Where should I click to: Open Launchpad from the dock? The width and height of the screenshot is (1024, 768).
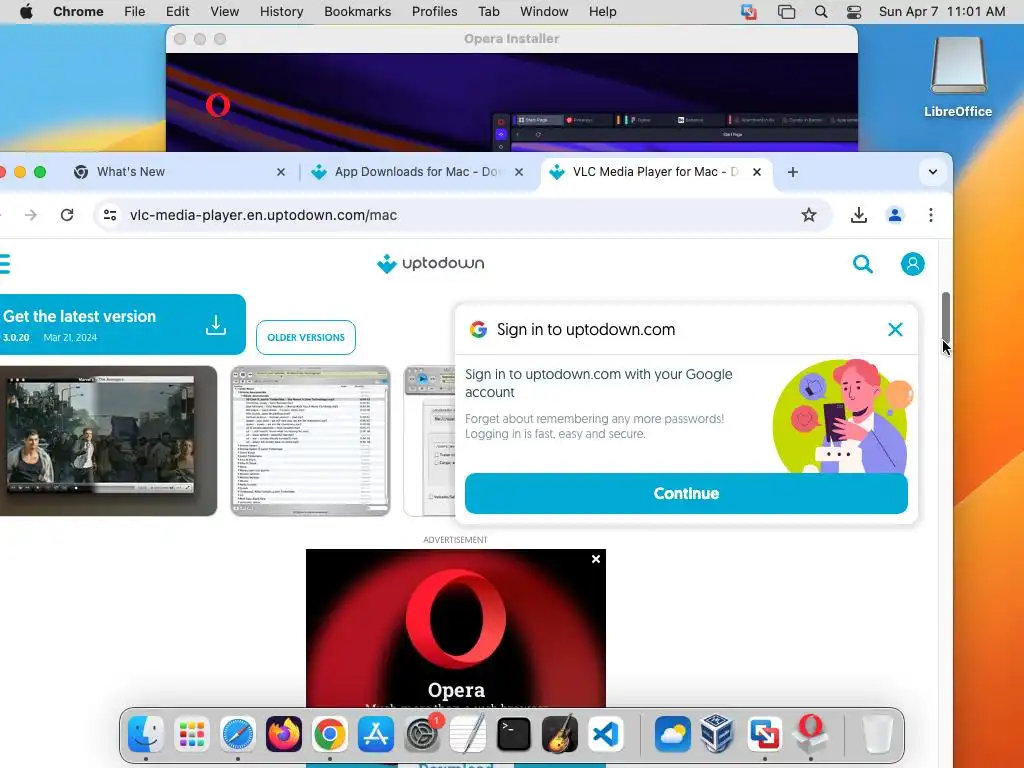point(191,734)
